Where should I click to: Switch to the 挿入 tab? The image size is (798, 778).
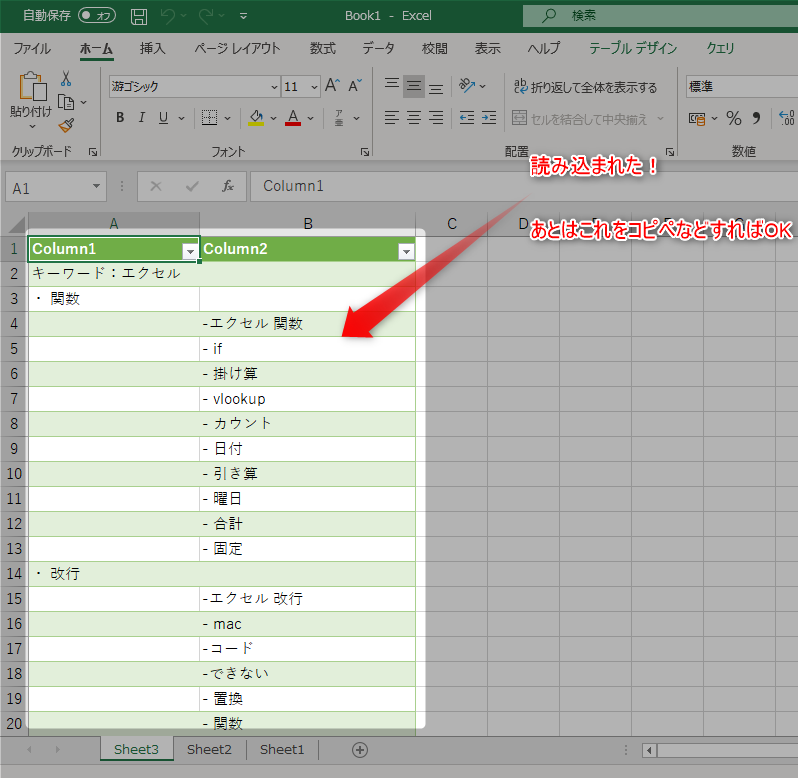153,48
